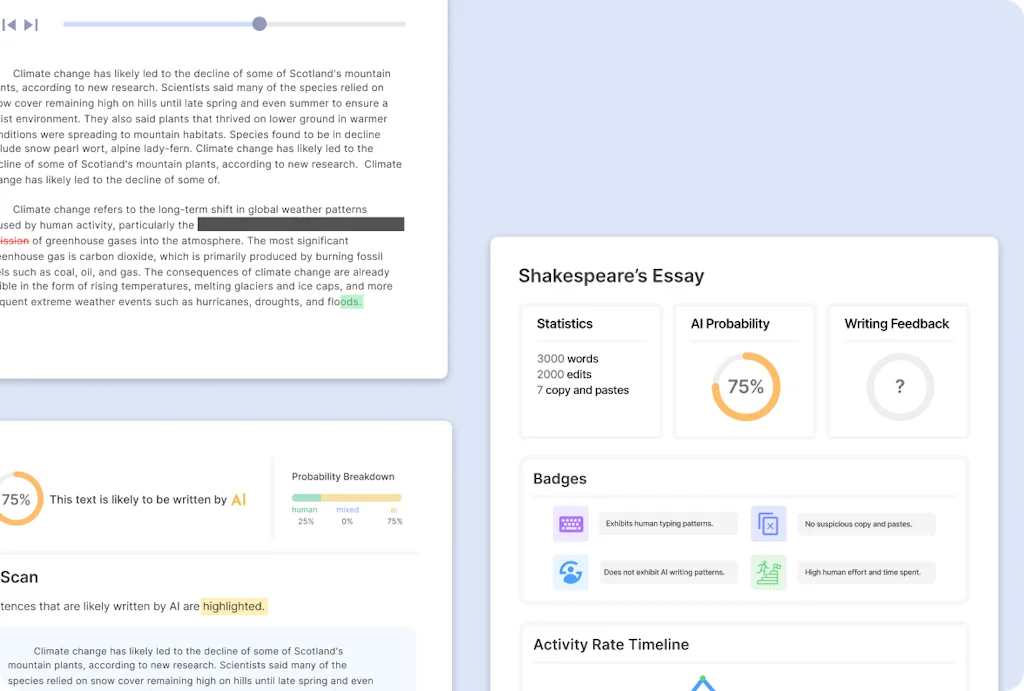Toggle the 'Exhibits human typing patterns' badge
1024x691 pixels.
click(670, 523)
